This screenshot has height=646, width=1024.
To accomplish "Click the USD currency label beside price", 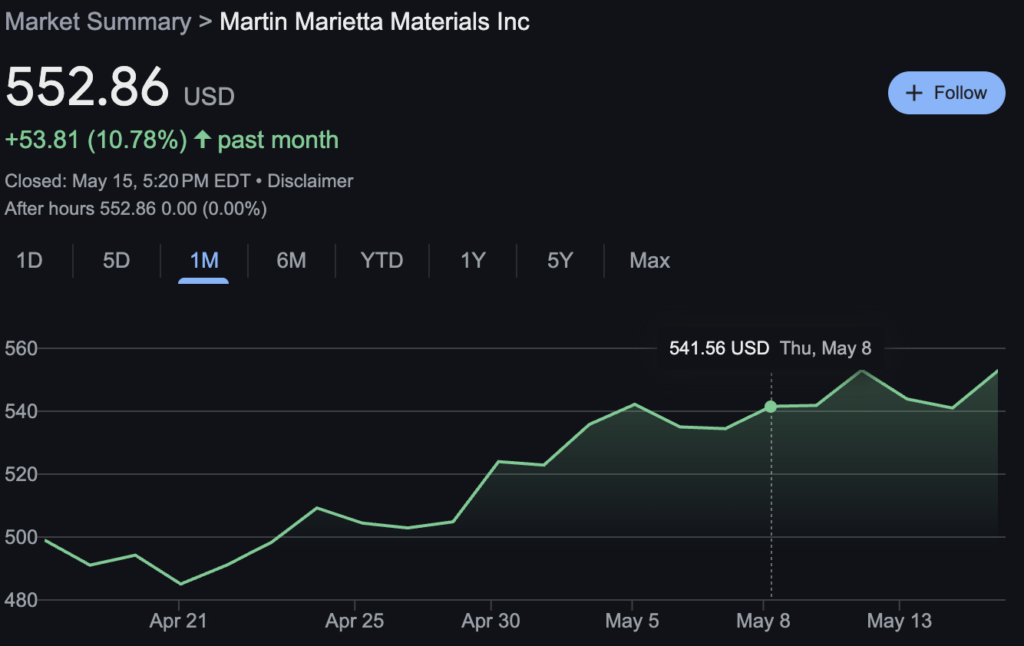I will (209, 97).
